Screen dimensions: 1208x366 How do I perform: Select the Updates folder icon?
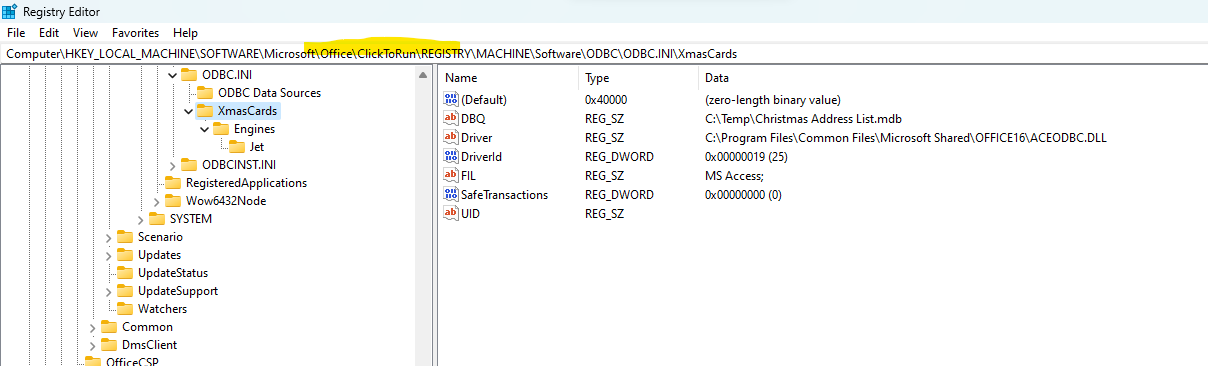point(125,255)
